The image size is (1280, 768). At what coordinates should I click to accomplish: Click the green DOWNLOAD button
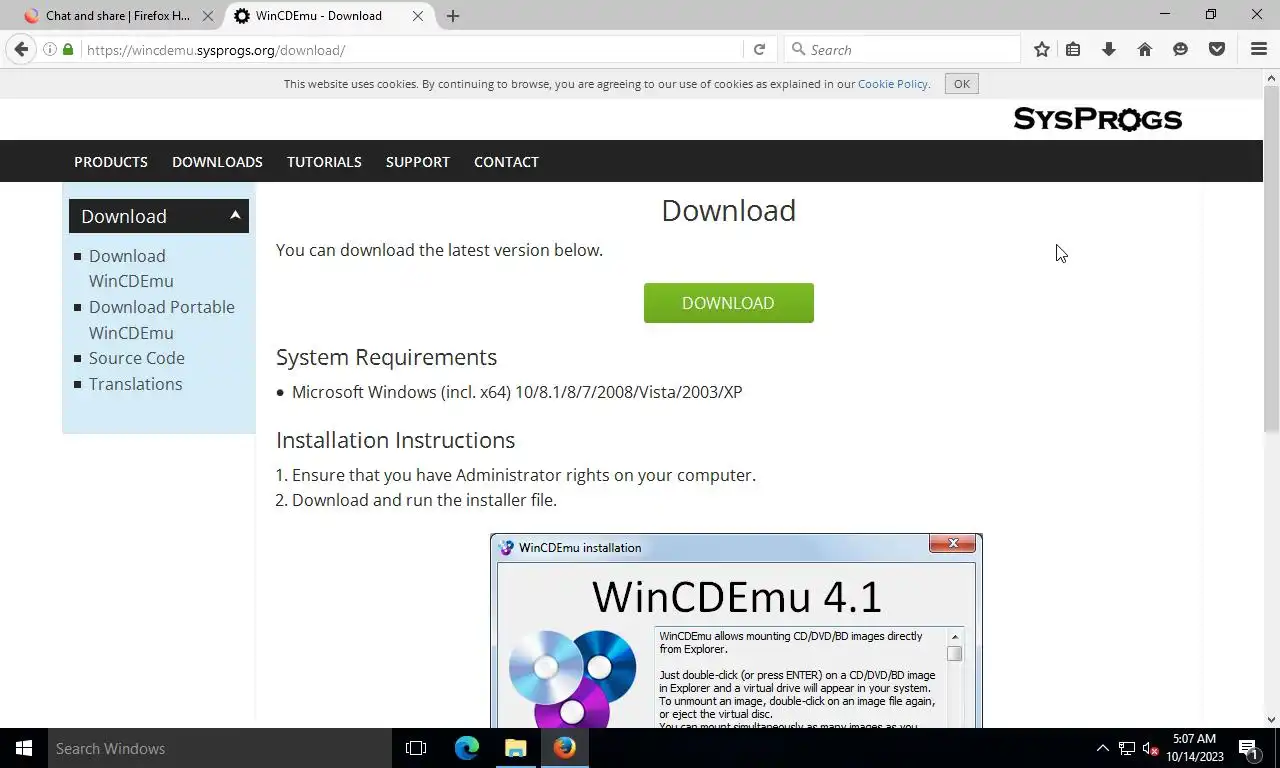[728, 303]
